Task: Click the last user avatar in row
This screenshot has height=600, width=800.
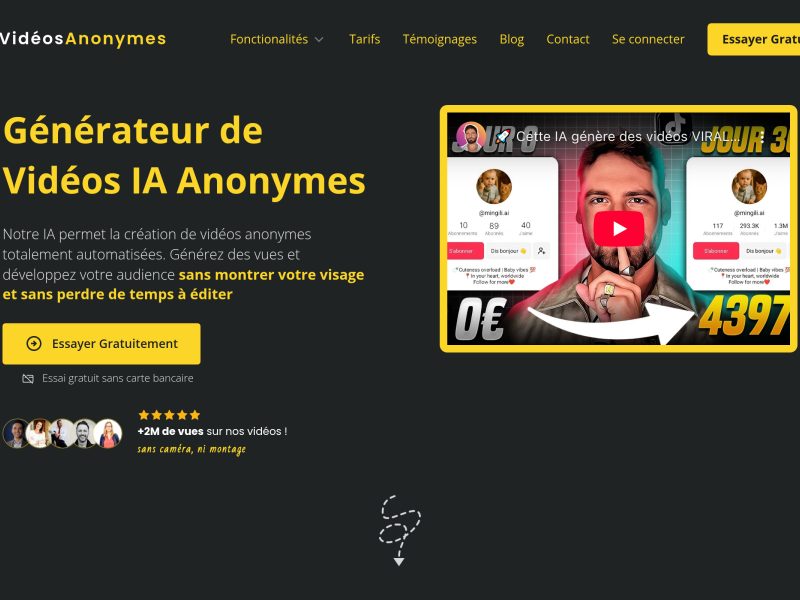Action: point(108,434)
